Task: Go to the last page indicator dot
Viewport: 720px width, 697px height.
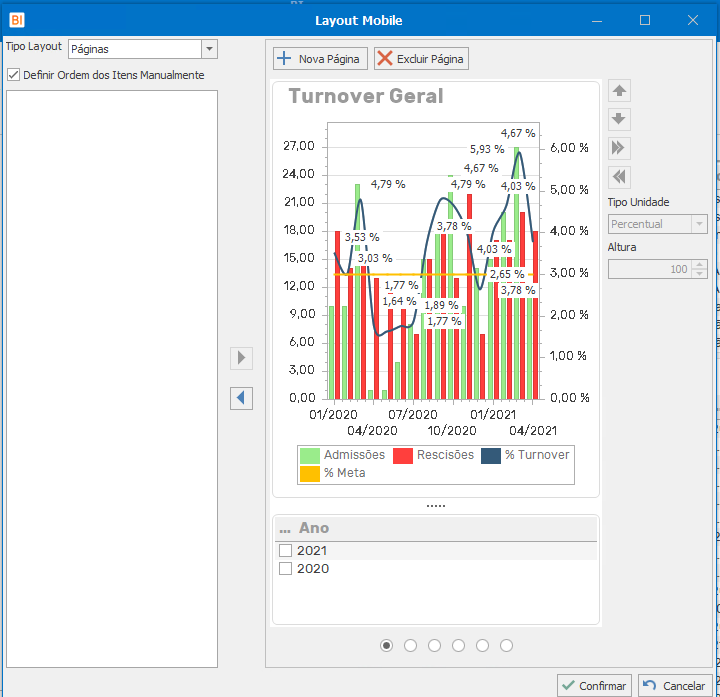Action: 506,646
